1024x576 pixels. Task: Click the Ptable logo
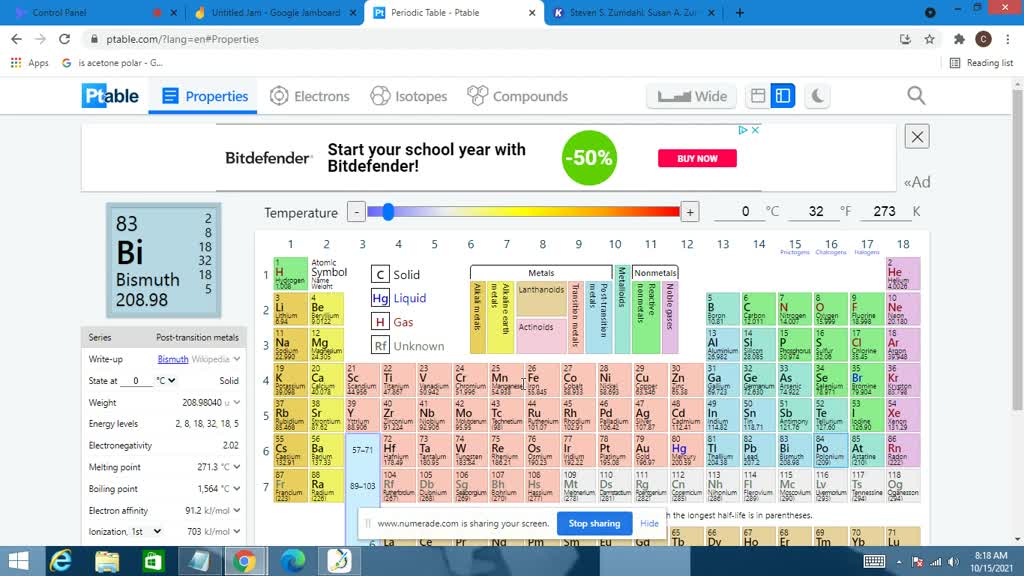[x=109, y=96]
